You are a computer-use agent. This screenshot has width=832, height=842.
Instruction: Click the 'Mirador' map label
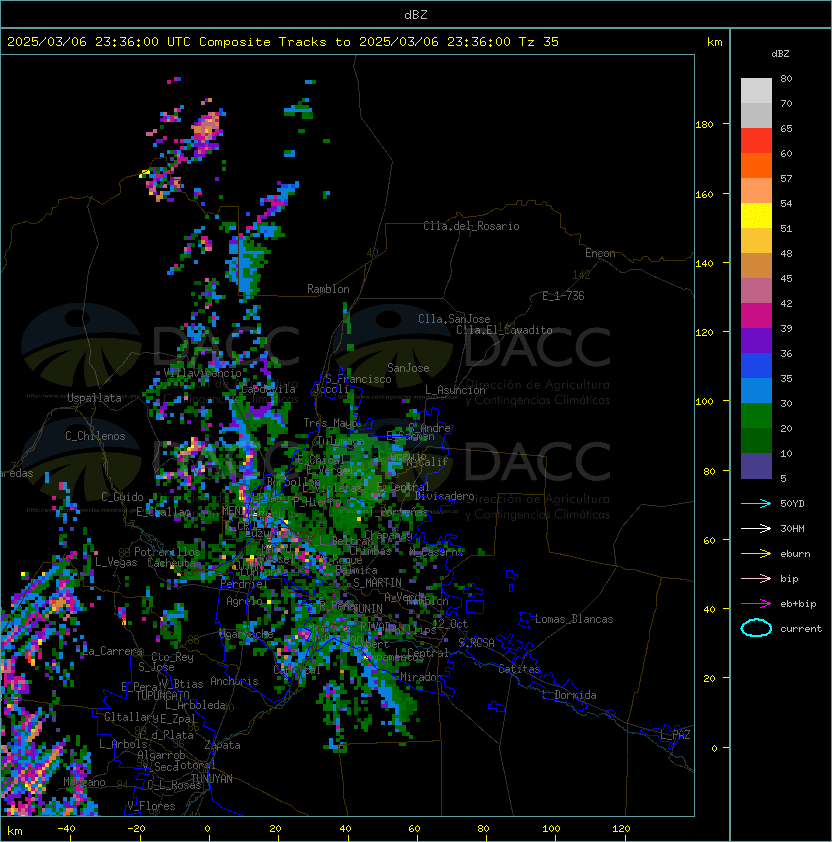pyautogui.click(x=422, y=677)
